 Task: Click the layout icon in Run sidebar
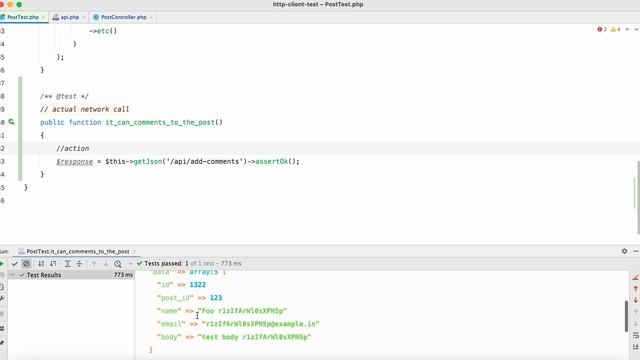[2, 328]
